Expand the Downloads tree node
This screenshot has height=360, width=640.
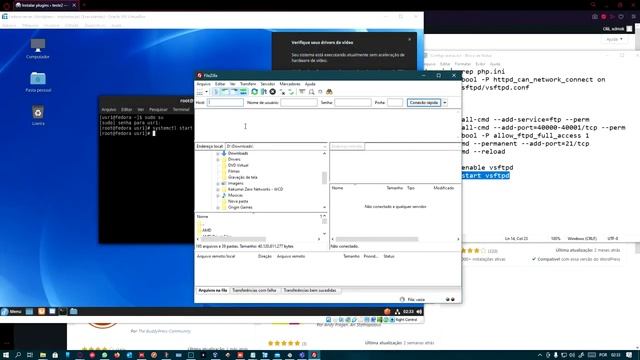click(218, 153)
